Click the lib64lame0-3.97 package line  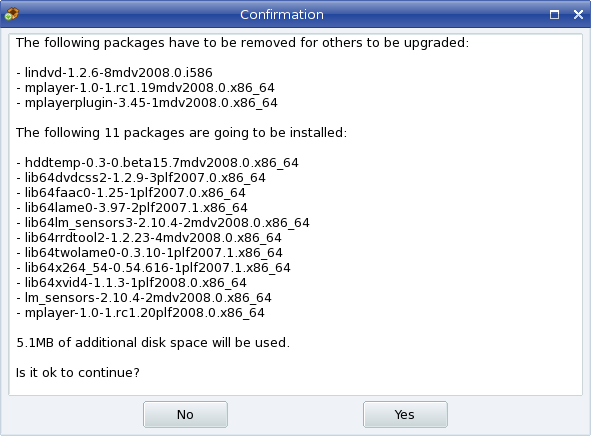click(x=132, y=208)
